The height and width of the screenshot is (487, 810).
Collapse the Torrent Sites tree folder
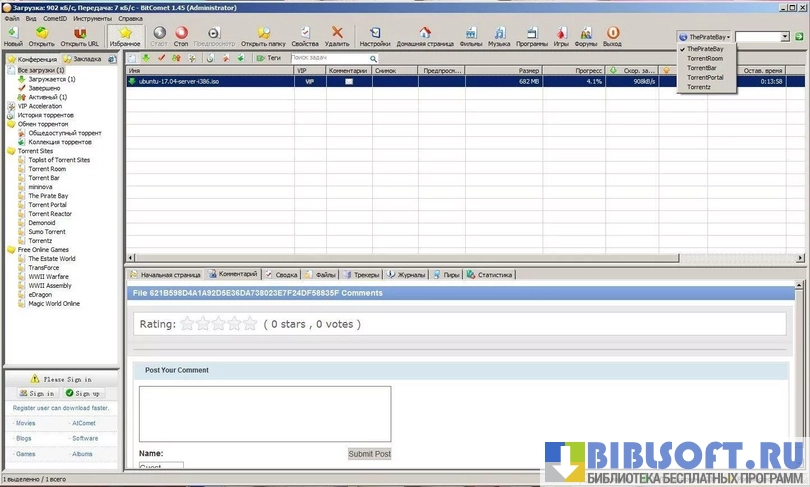pos(10,151)
